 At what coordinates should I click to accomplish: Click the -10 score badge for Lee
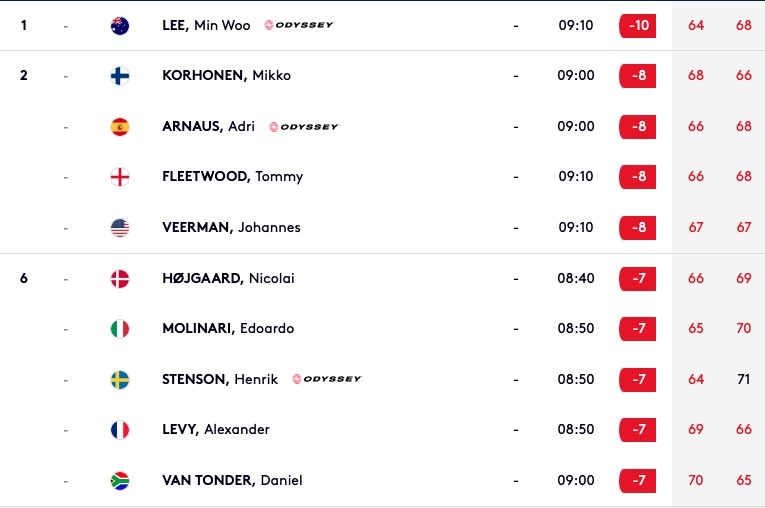pyautogui.click(x=637, y=25)
